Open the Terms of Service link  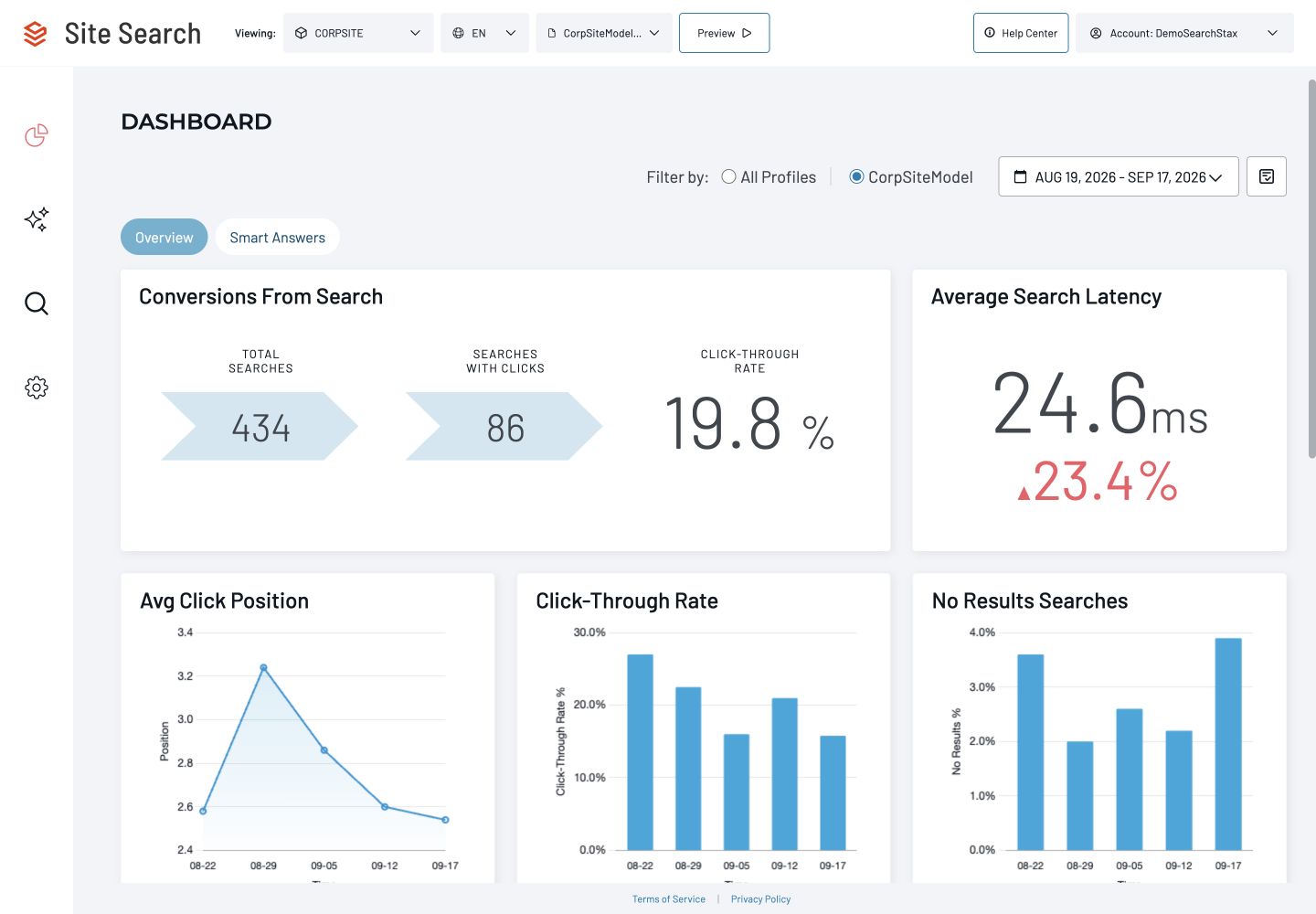[669, 899]
